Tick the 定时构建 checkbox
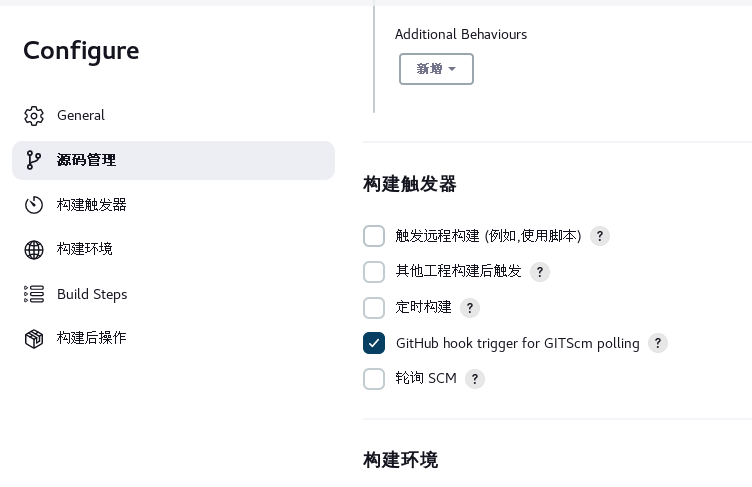The image size is (752, 487). 374,308
